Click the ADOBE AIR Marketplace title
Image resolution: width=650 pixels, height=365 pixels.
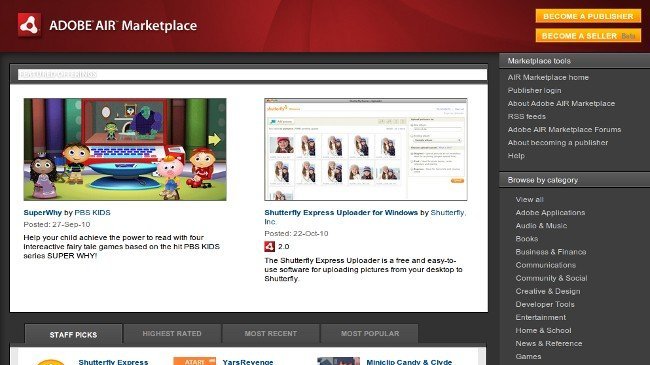(123, 26)
